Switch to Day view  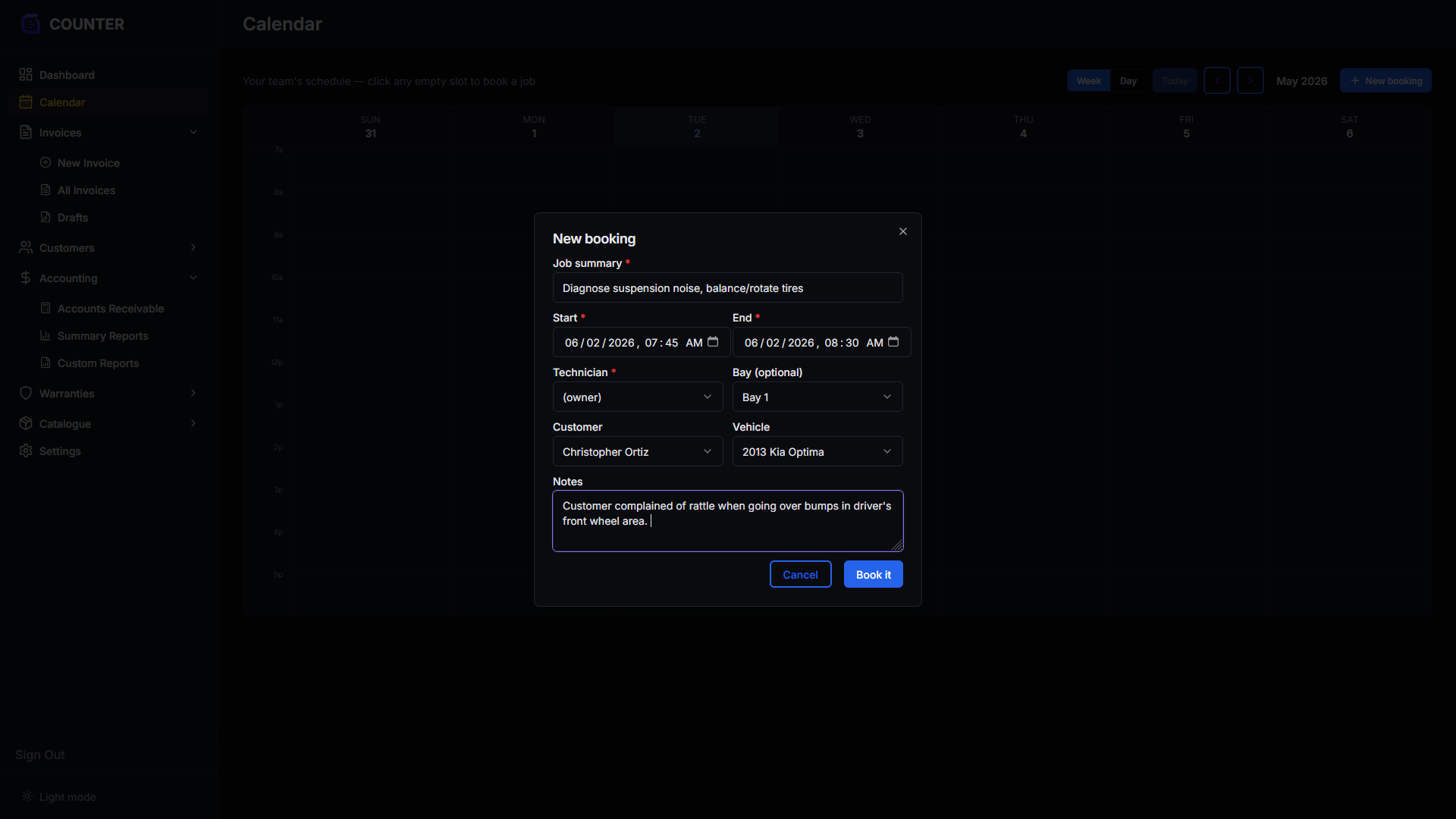tap(1128, 80)
